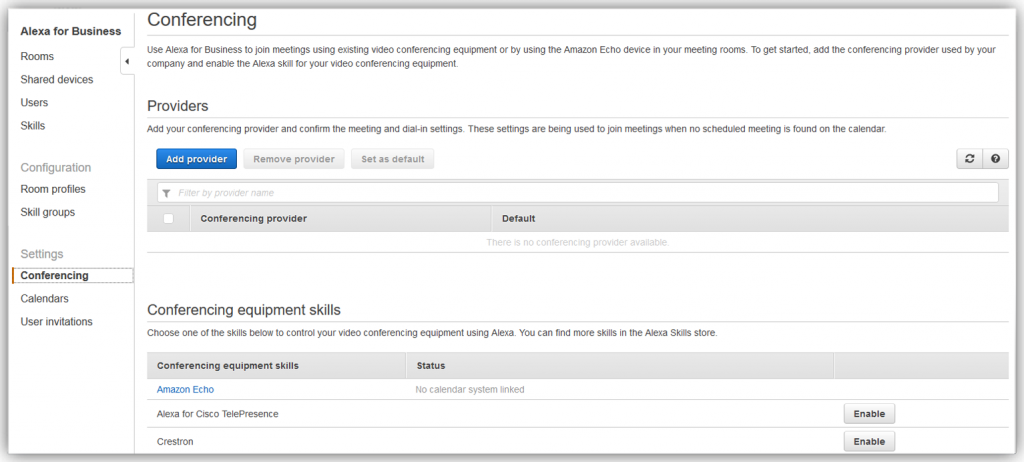Click the Remove provider button
Image resolution: width=1024 pixels, height=462 pixels.
(294, 159)
